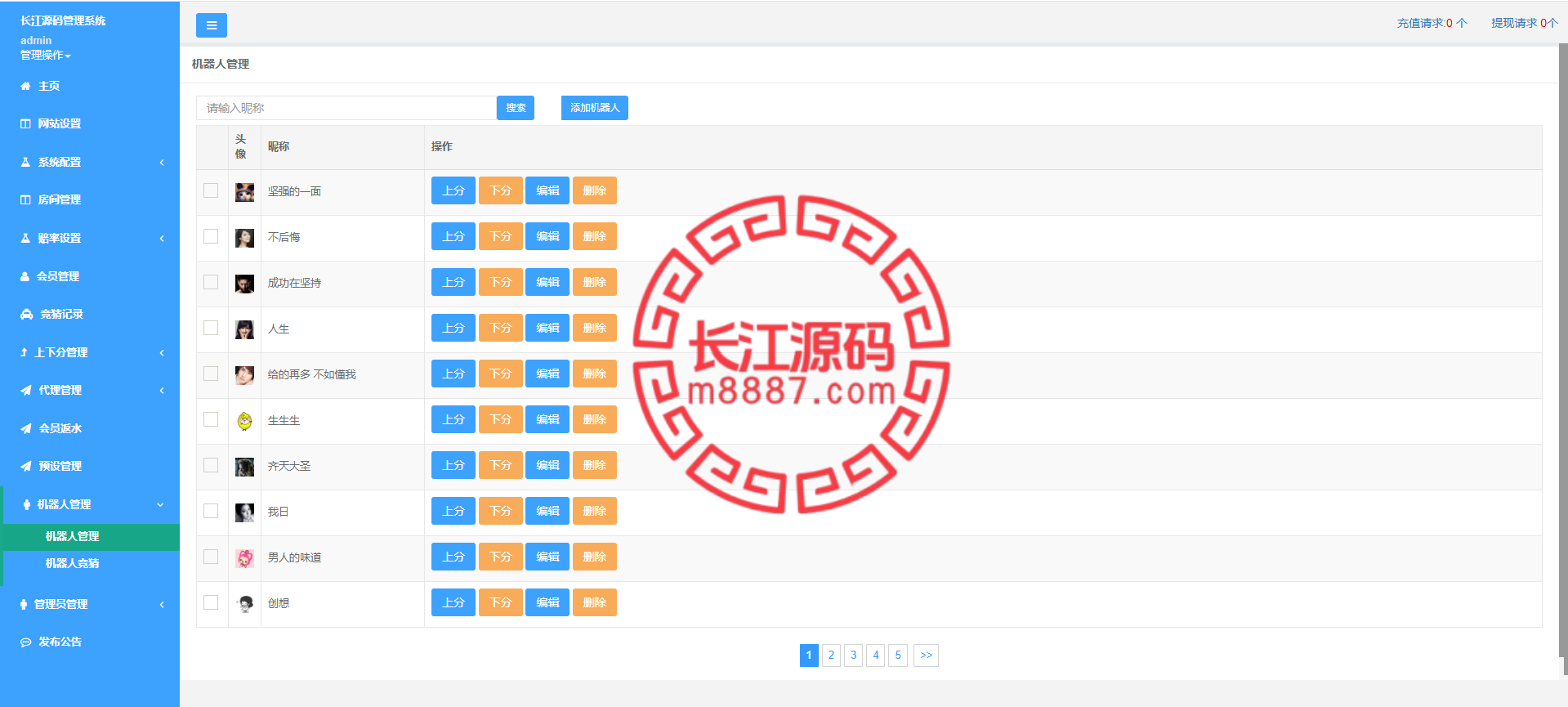
Task: Click avatar of robot 创想
Action: (x=244, y=604)
